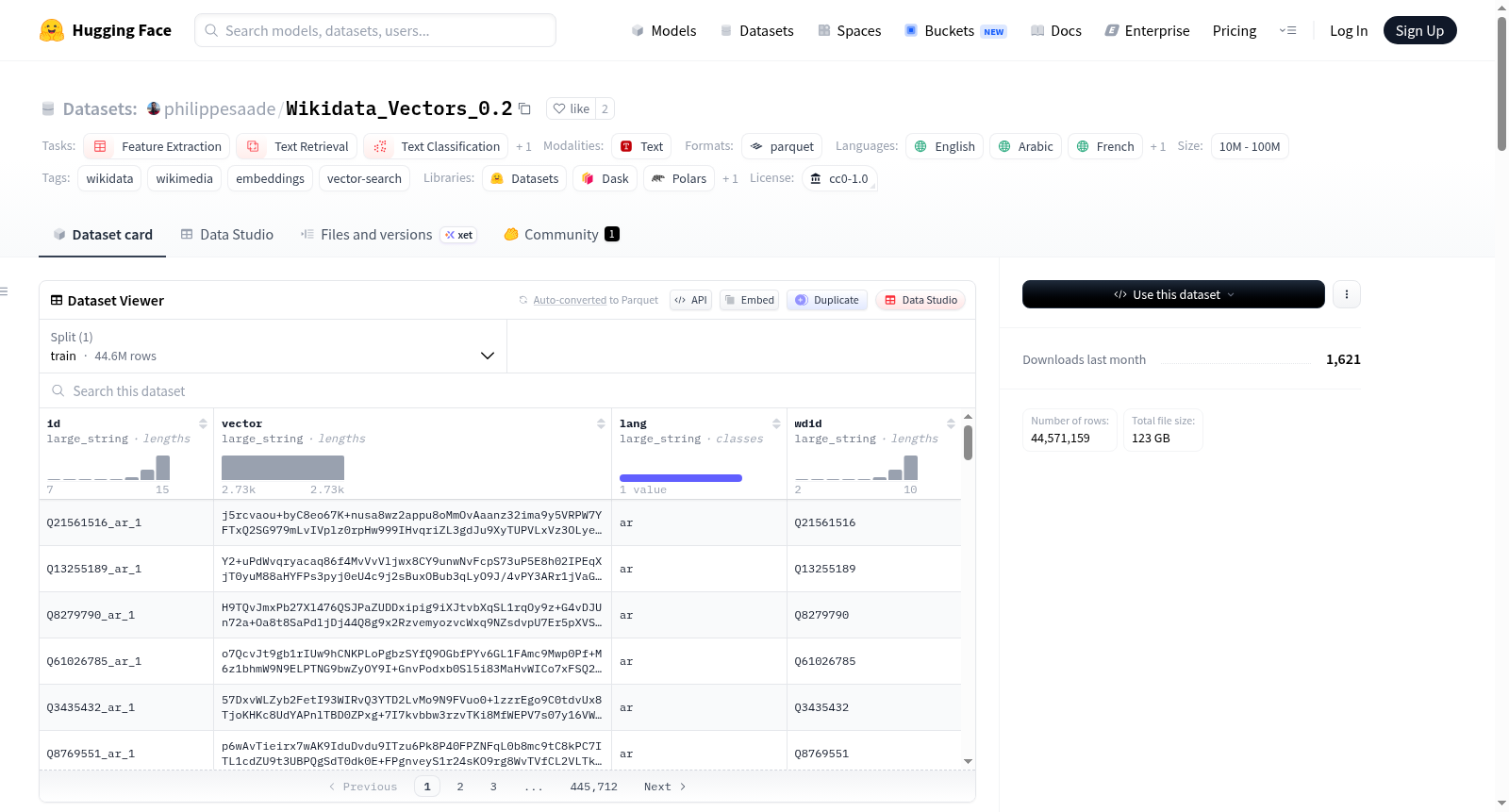Show additional tasks with +1

point(523,146)
